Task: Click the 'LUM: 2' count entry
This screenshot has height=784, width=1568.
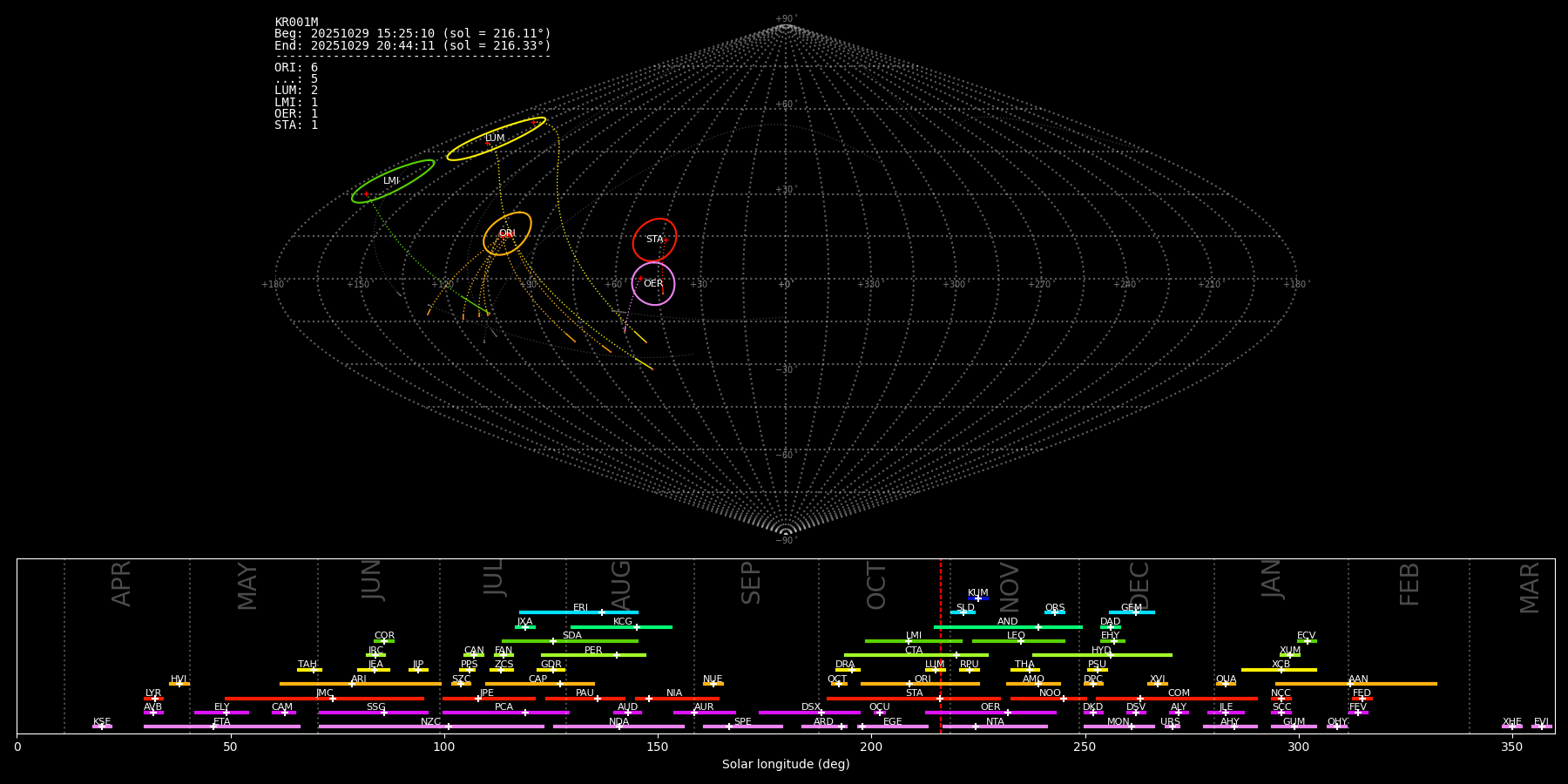Action: point(296,91)
